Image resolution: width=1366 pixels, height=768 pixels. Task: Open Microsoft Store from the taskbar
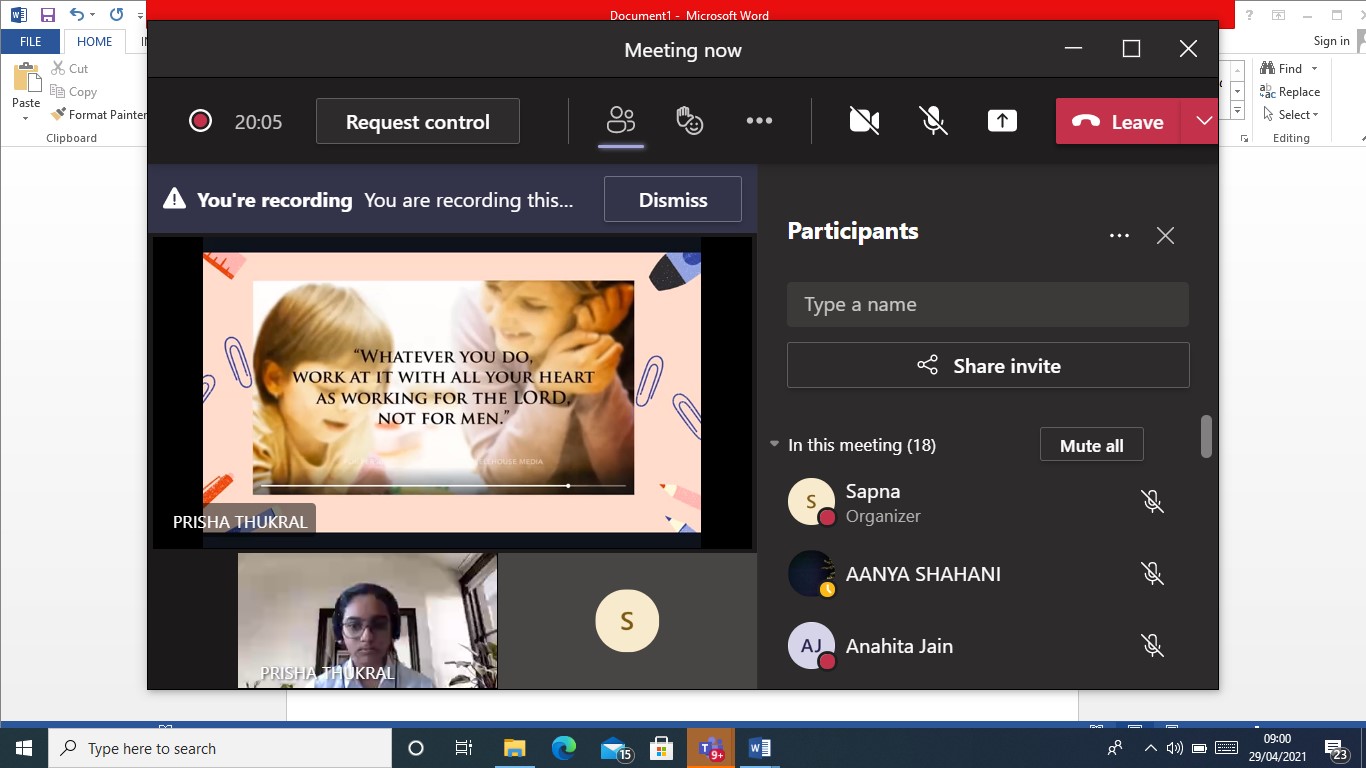[x=661, y=748]
